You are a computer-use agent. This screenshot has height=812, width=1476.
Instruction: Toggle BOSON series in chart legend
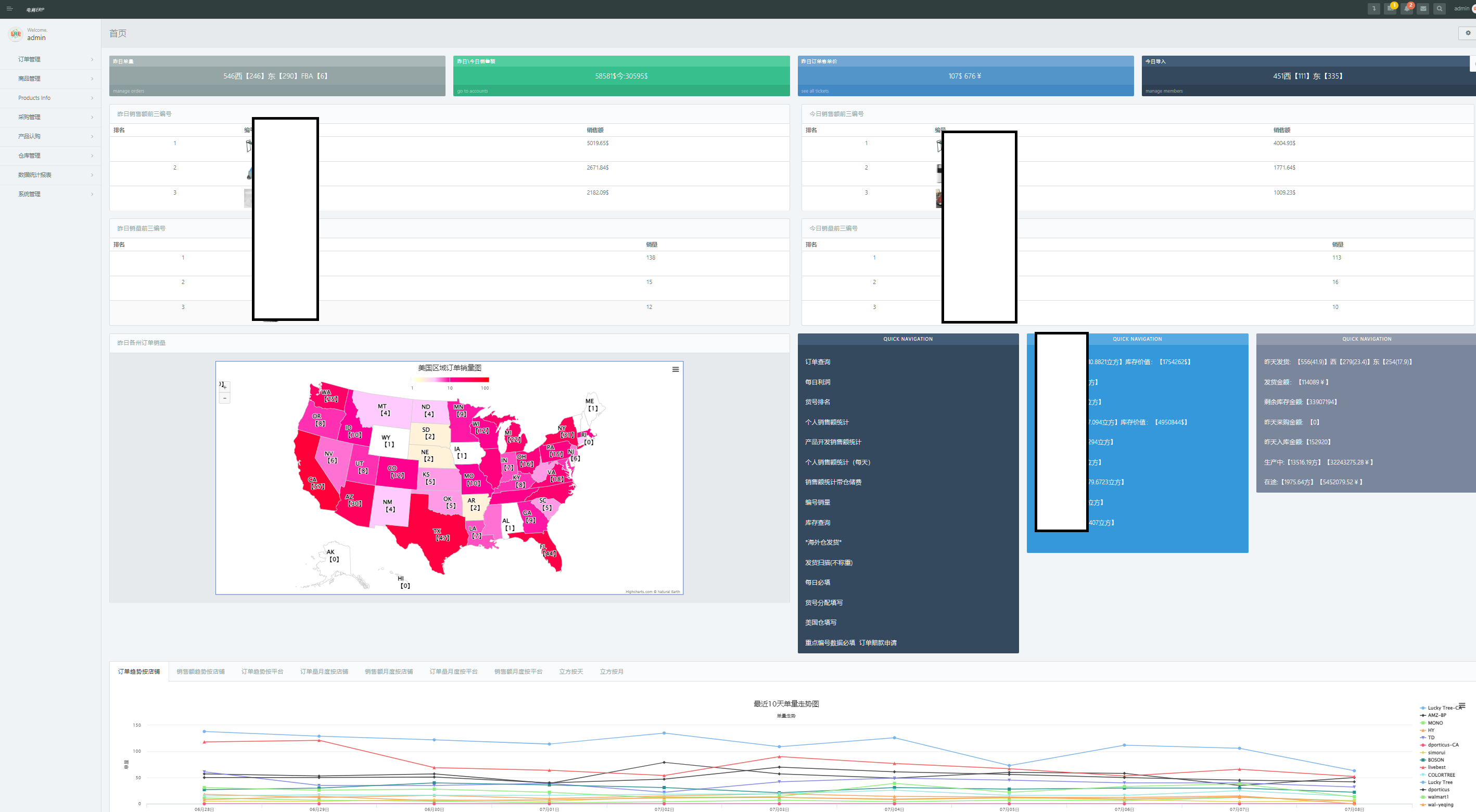pos(1432,760)
